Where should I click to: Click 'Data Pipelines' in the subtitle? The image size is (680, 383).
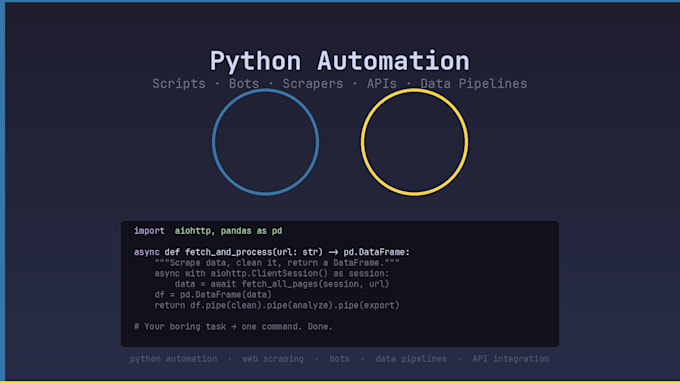pyautogui.click(x=474, y=83)
